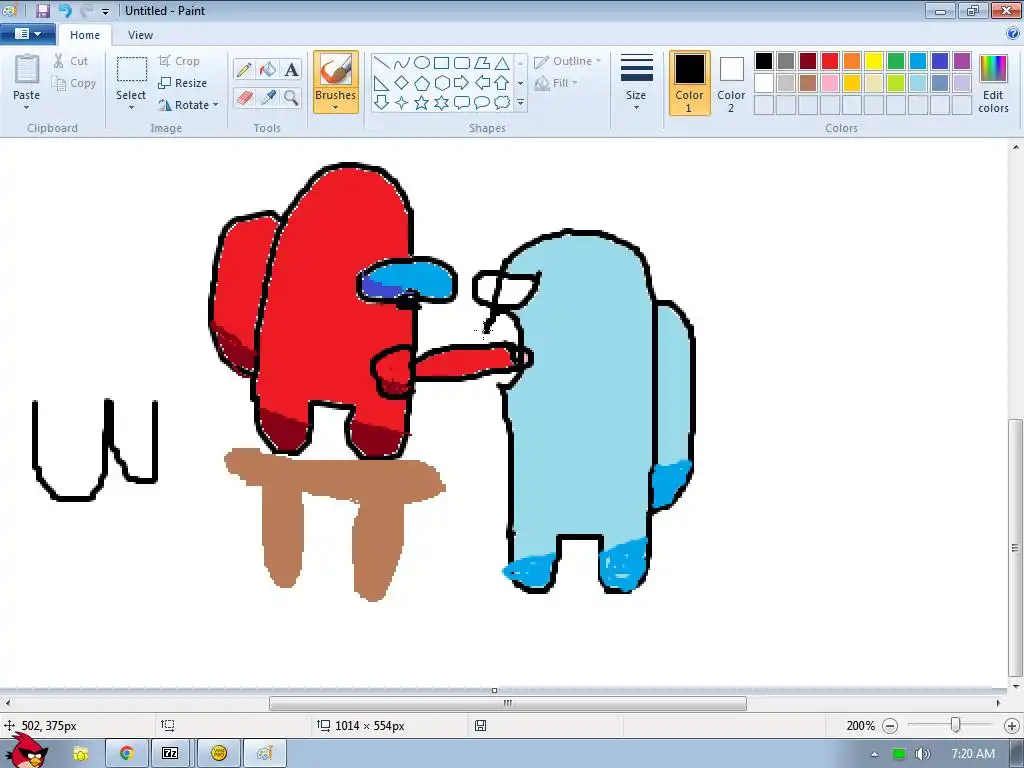Pick the green color swatch
Viewport: 1024px width, 768px height.
click(x=896, y=61)
